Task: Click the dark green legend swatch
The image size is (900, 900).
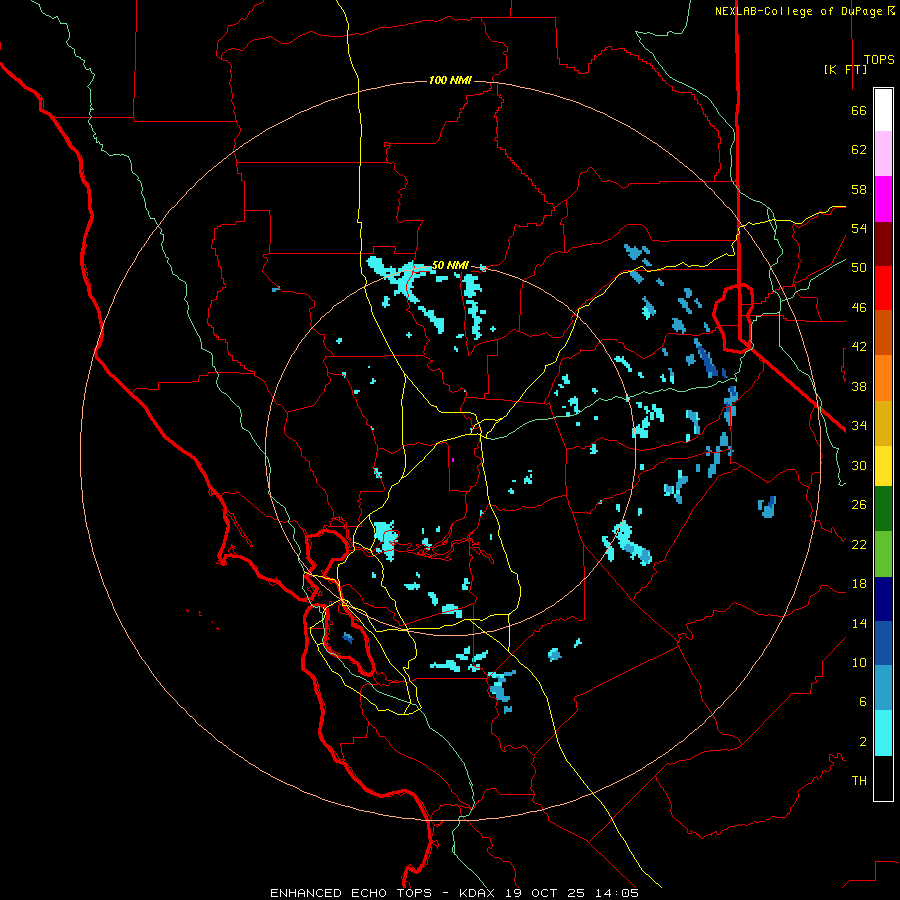Action: pos(883,509)
